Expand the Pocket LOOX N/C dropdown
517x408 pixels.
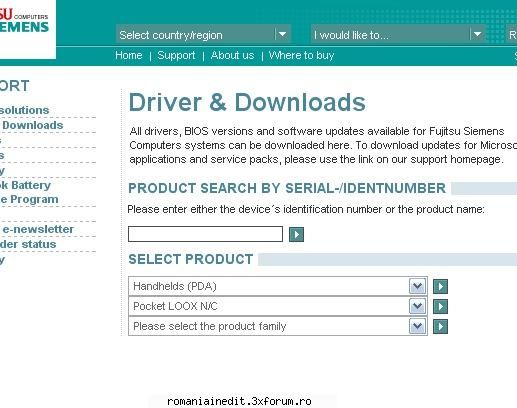pyautogui.click(x=278, y=306)
